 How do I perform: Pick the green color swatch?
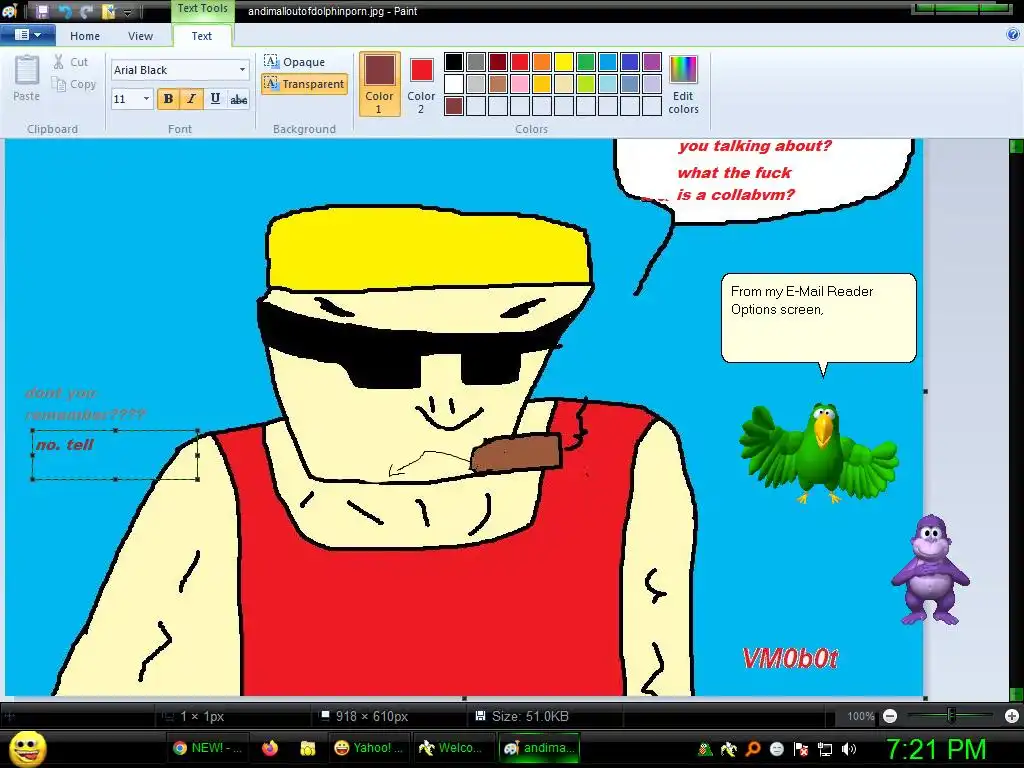(586, 62)
